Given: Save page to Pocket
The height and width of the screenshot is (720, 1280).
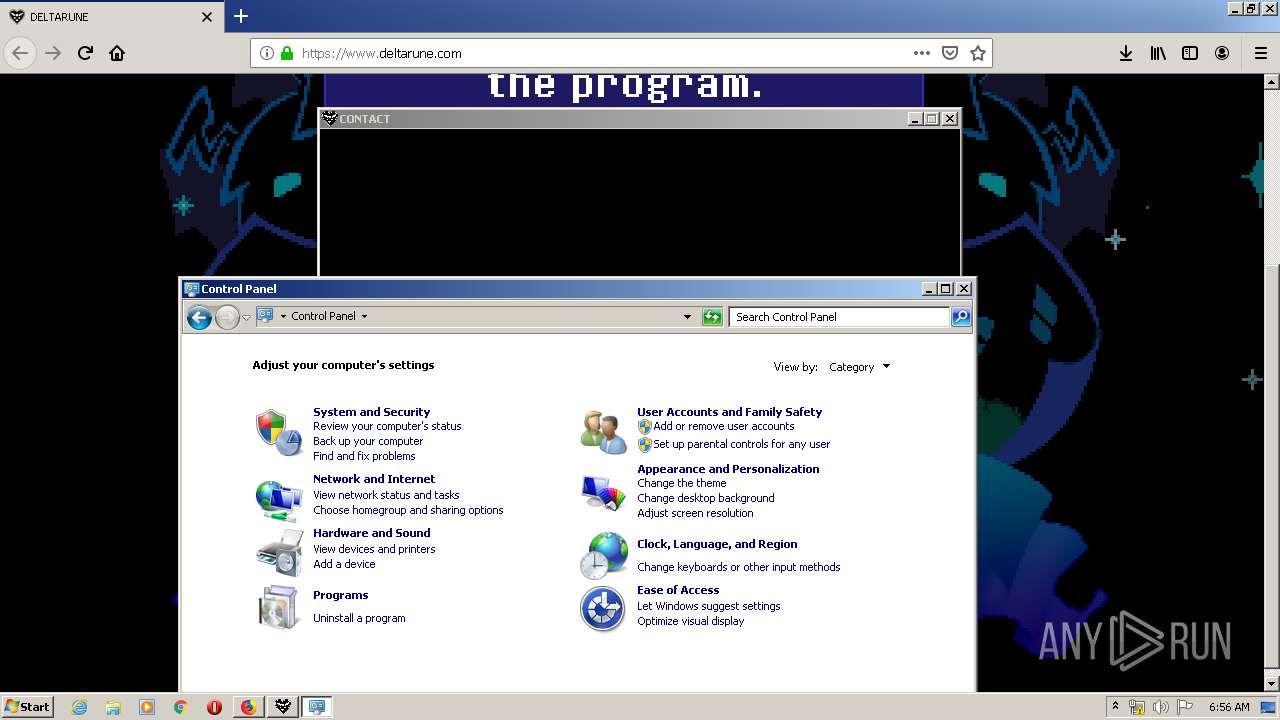Looking at the screenshot, I should [x=950, y=53].
